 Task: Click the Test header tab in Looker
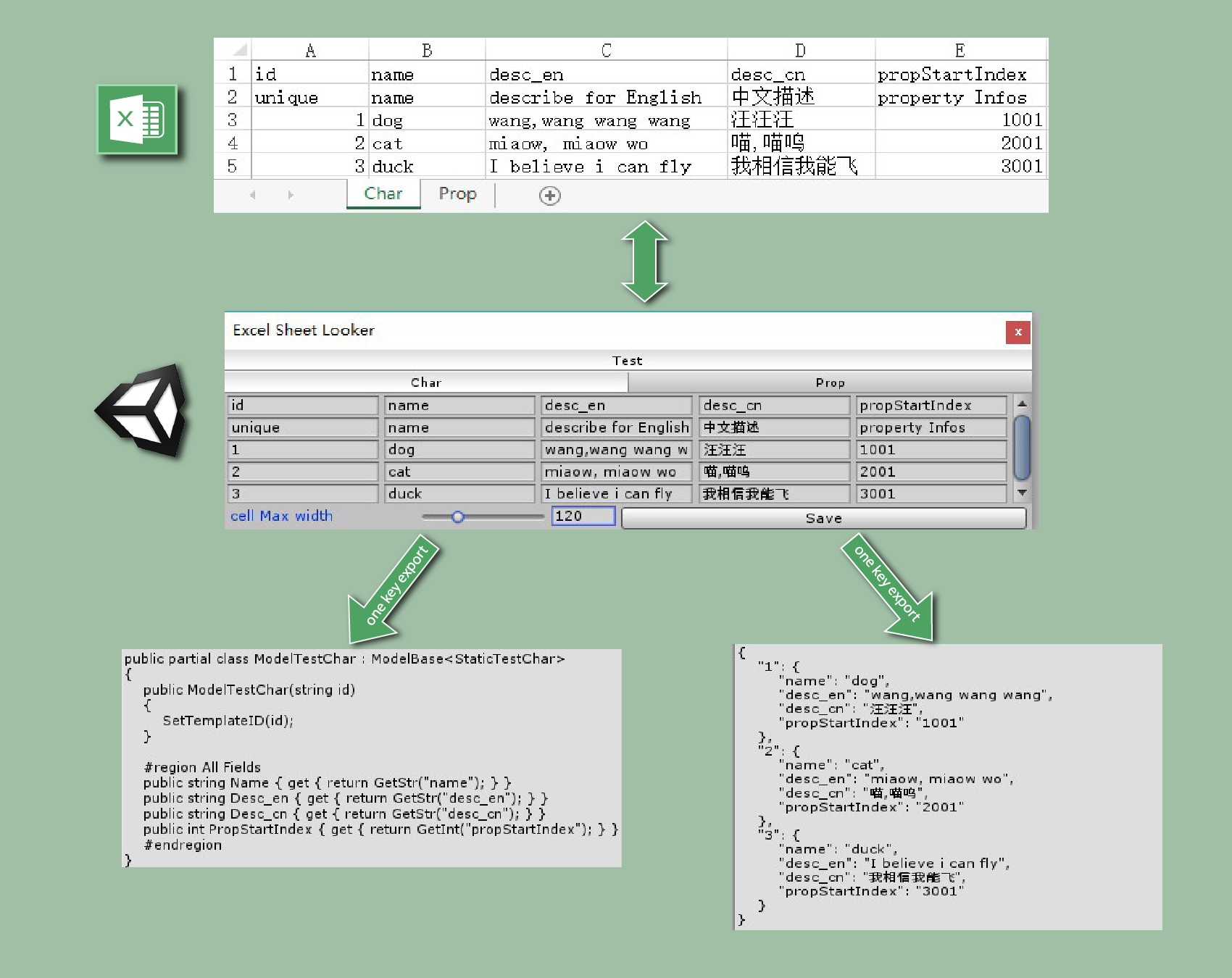click(x=628, y=360)
